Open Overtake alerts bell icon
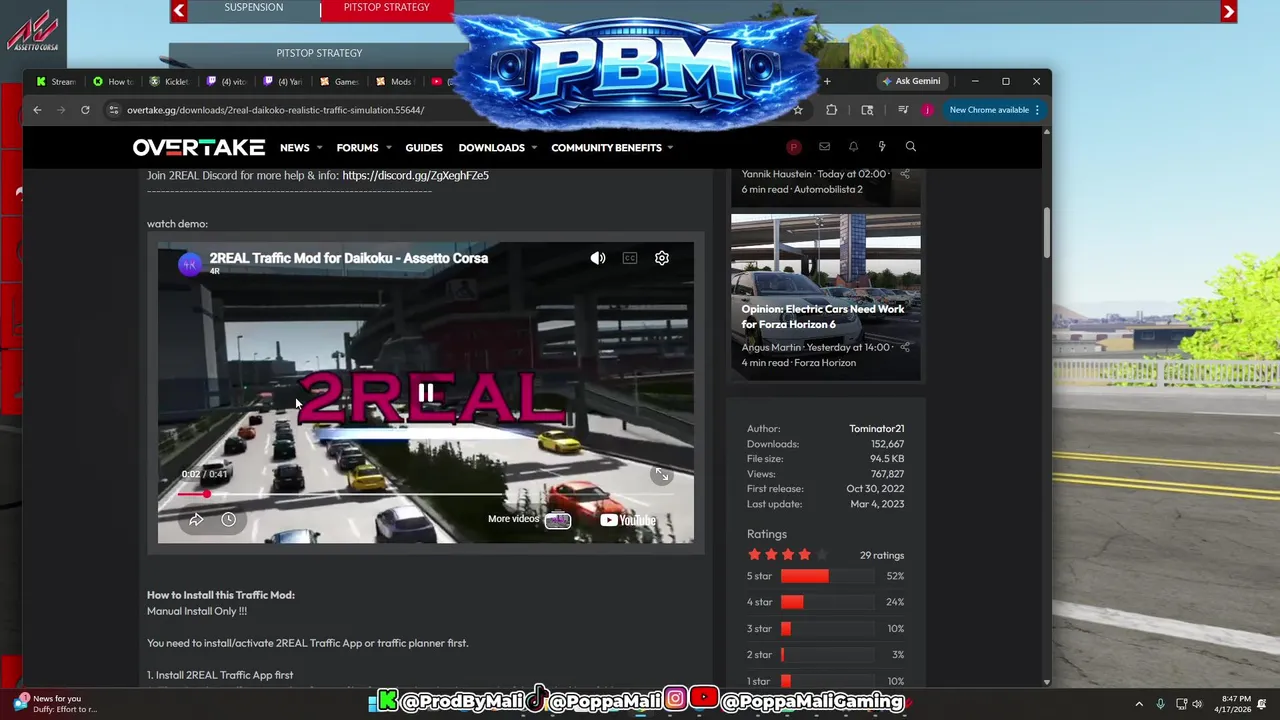The image size is (1280, 720). [x=853, y=147]
